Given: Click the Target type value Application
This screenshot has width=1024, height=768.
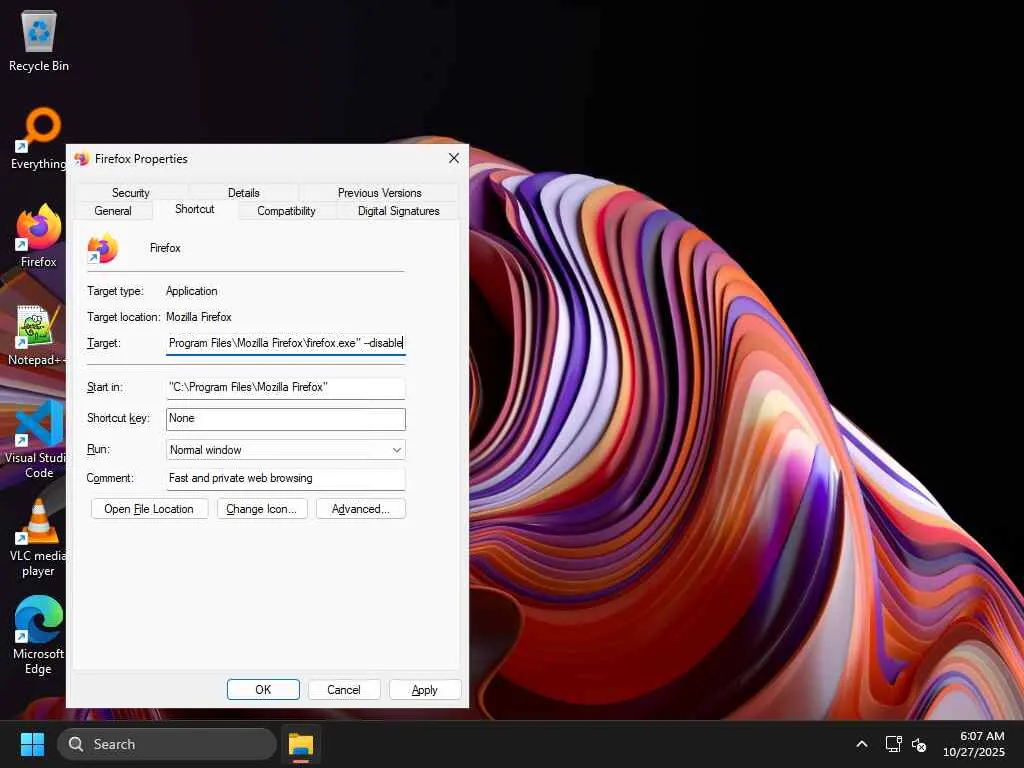Looking at the screenshot, I should [191, 291].
